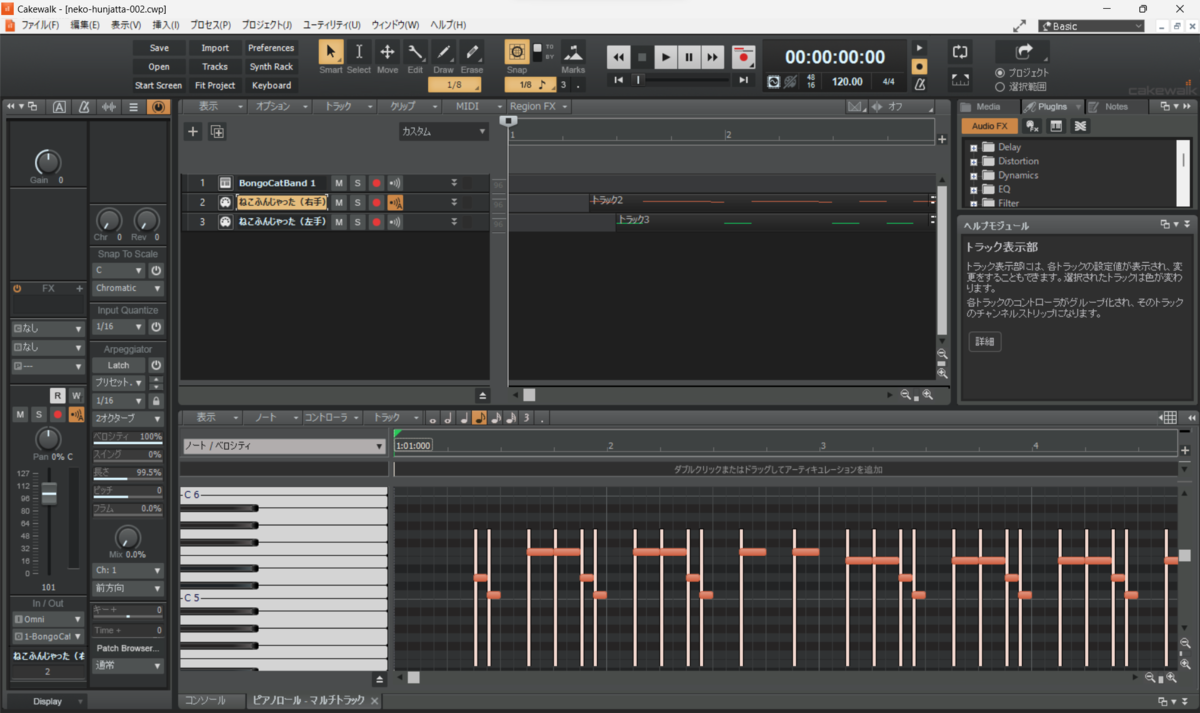The height and width of the screenshot is (713, 1200).
Task: Open the 1-BongoCat output dropdown
Action: [48, 636]
